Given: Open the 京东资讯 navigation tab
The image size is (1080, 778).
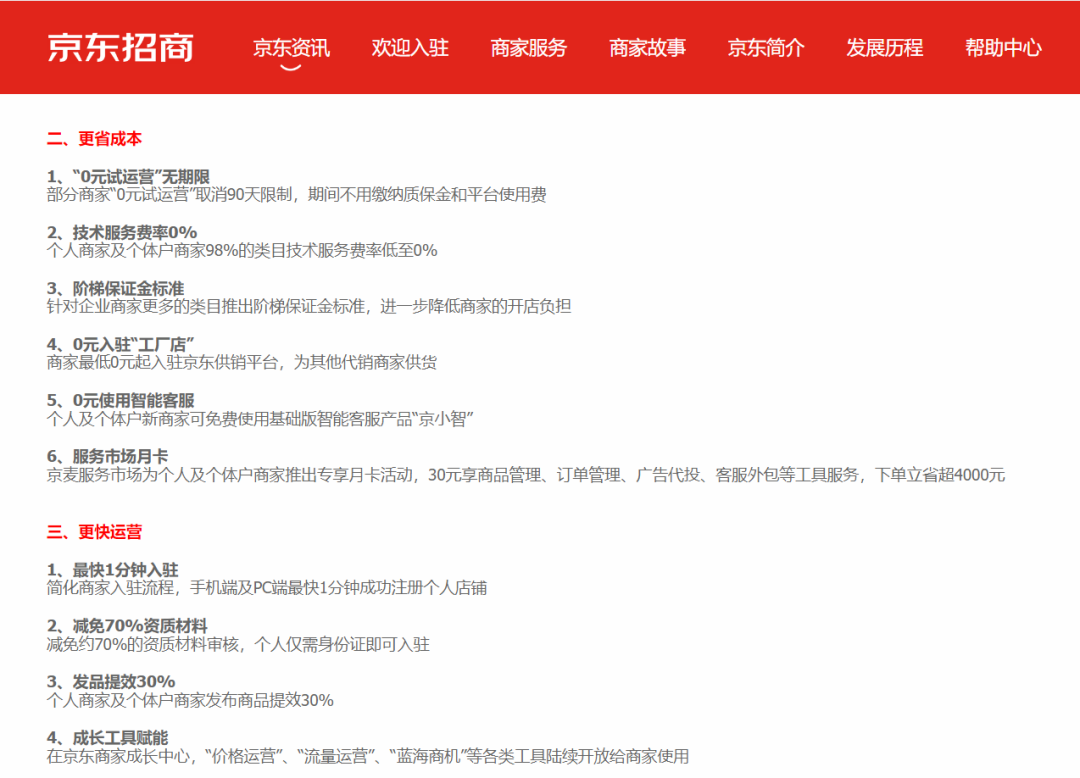Looking at the screenshot, I should pyautogui.click(x=291, y=47).
